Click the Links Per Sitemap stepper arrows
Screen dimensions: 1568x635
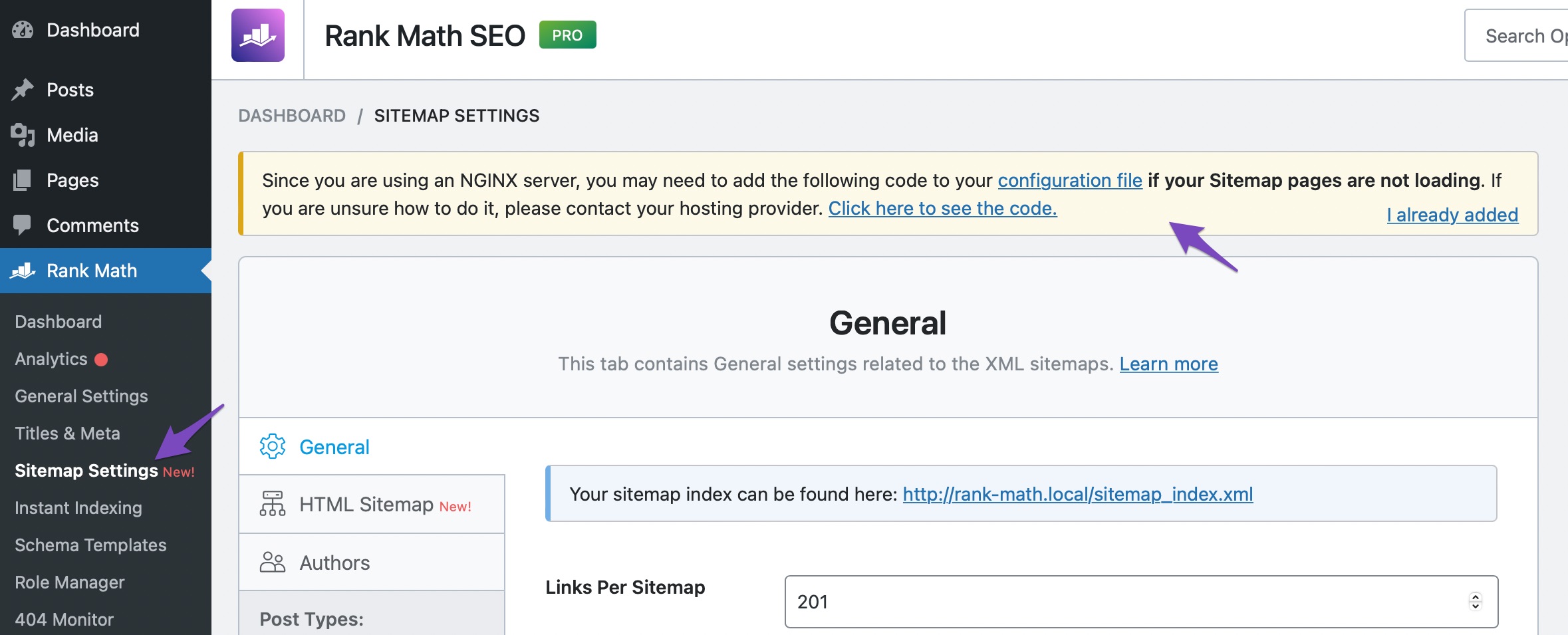[1476, 602]
